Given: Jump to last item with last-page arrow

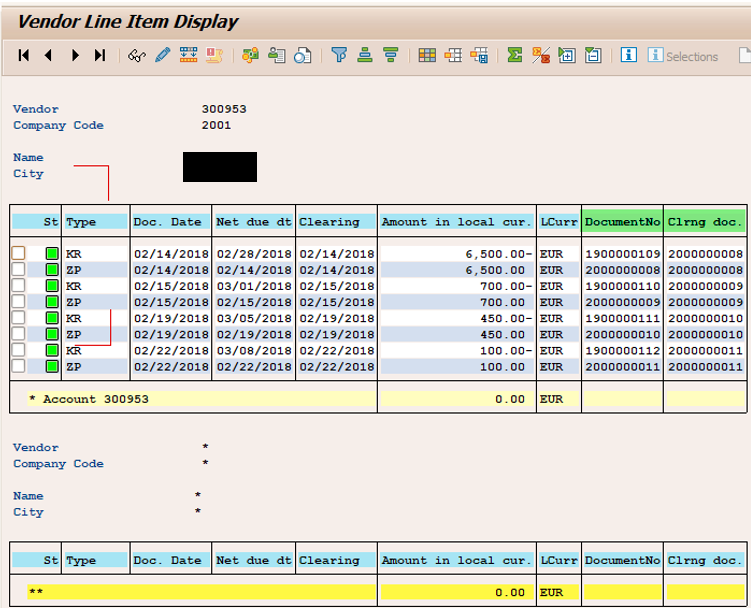Looking at the screenshot, I should 100,56.
